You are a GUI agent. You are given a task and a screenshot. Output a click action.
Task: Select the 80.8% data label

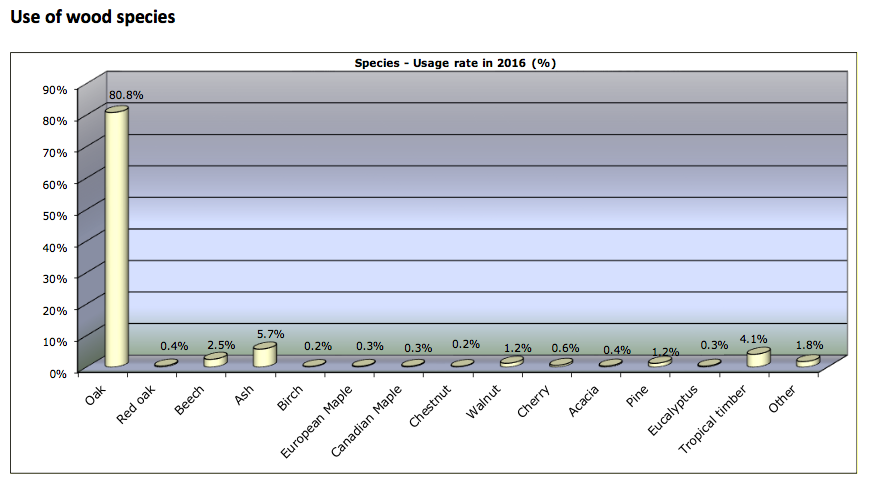[x=126, y=95]
